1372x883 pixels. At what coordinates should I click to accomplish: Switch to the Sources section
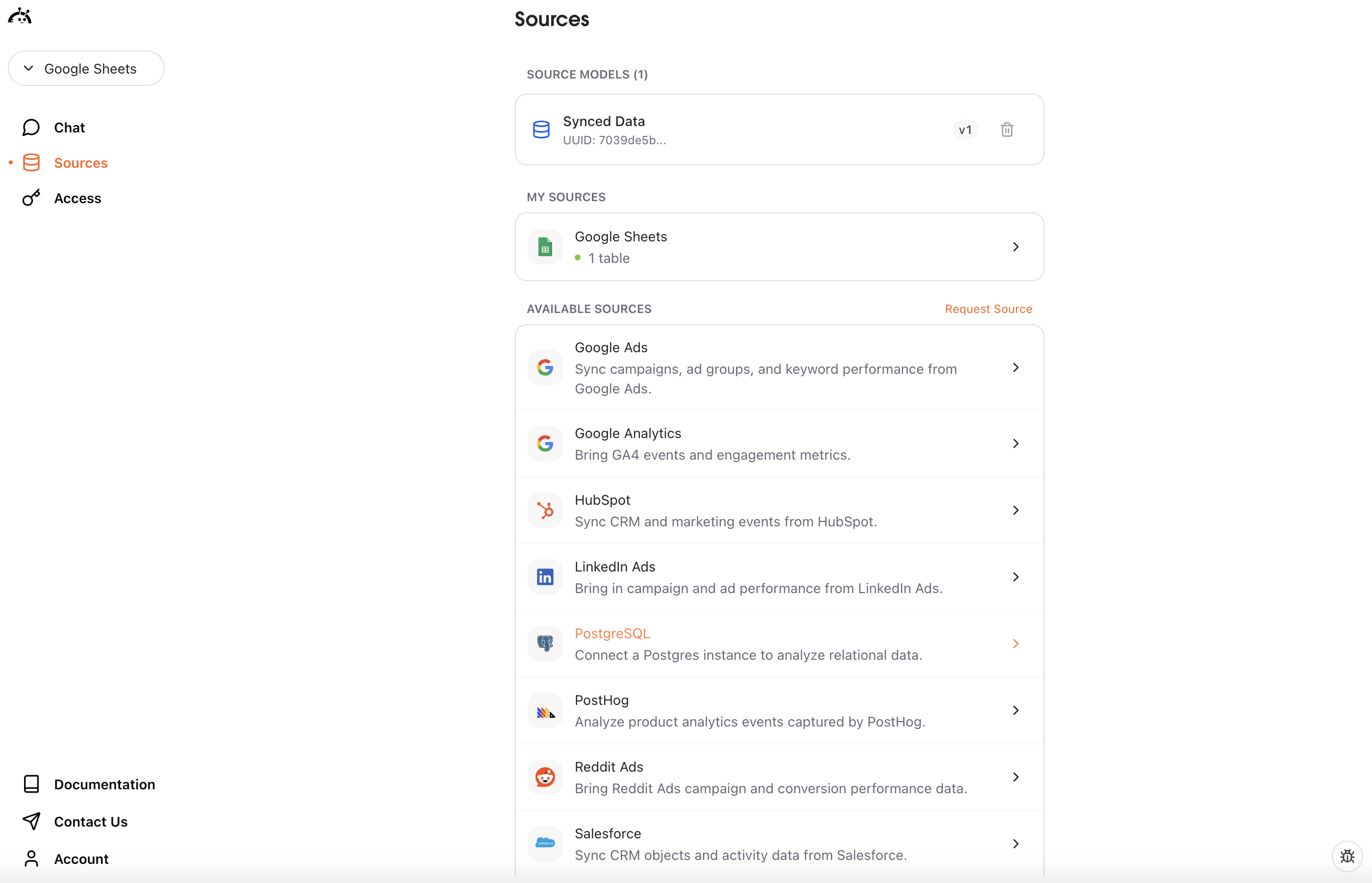(81, 162)
